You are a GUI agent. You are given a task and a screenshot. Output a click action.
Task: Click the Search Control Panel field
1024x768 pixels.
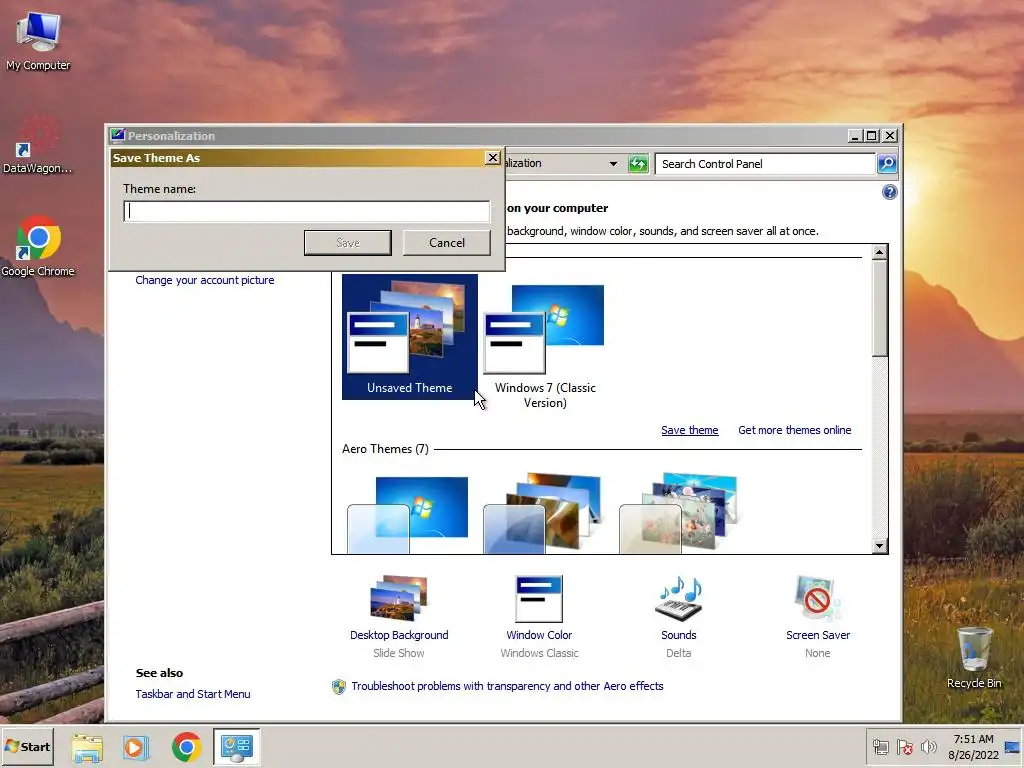(765, 164)
